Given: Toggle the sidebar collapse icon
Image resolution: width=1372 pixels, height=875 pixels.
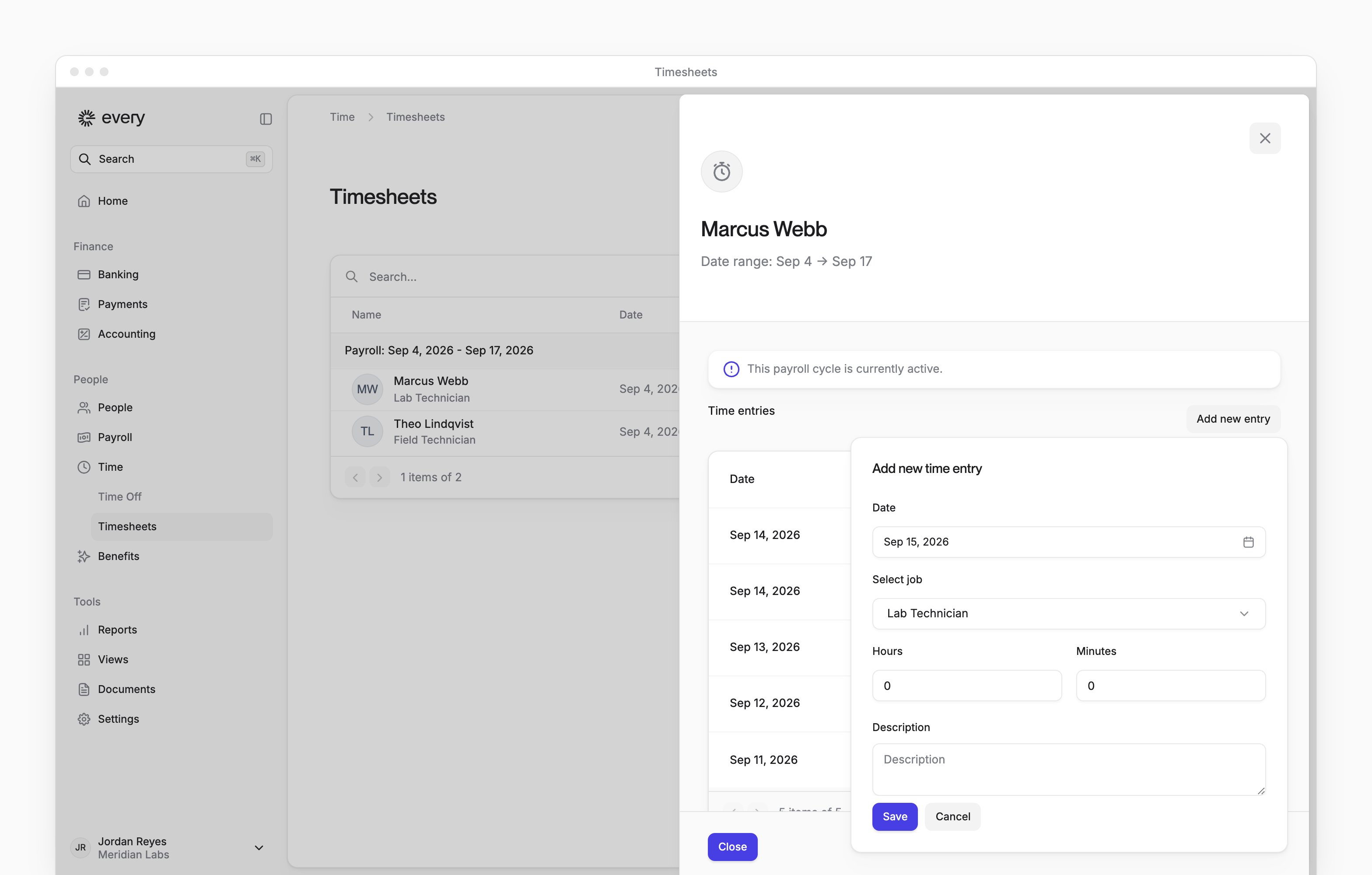Looking at the screenshot, I should tap(266, 119).
